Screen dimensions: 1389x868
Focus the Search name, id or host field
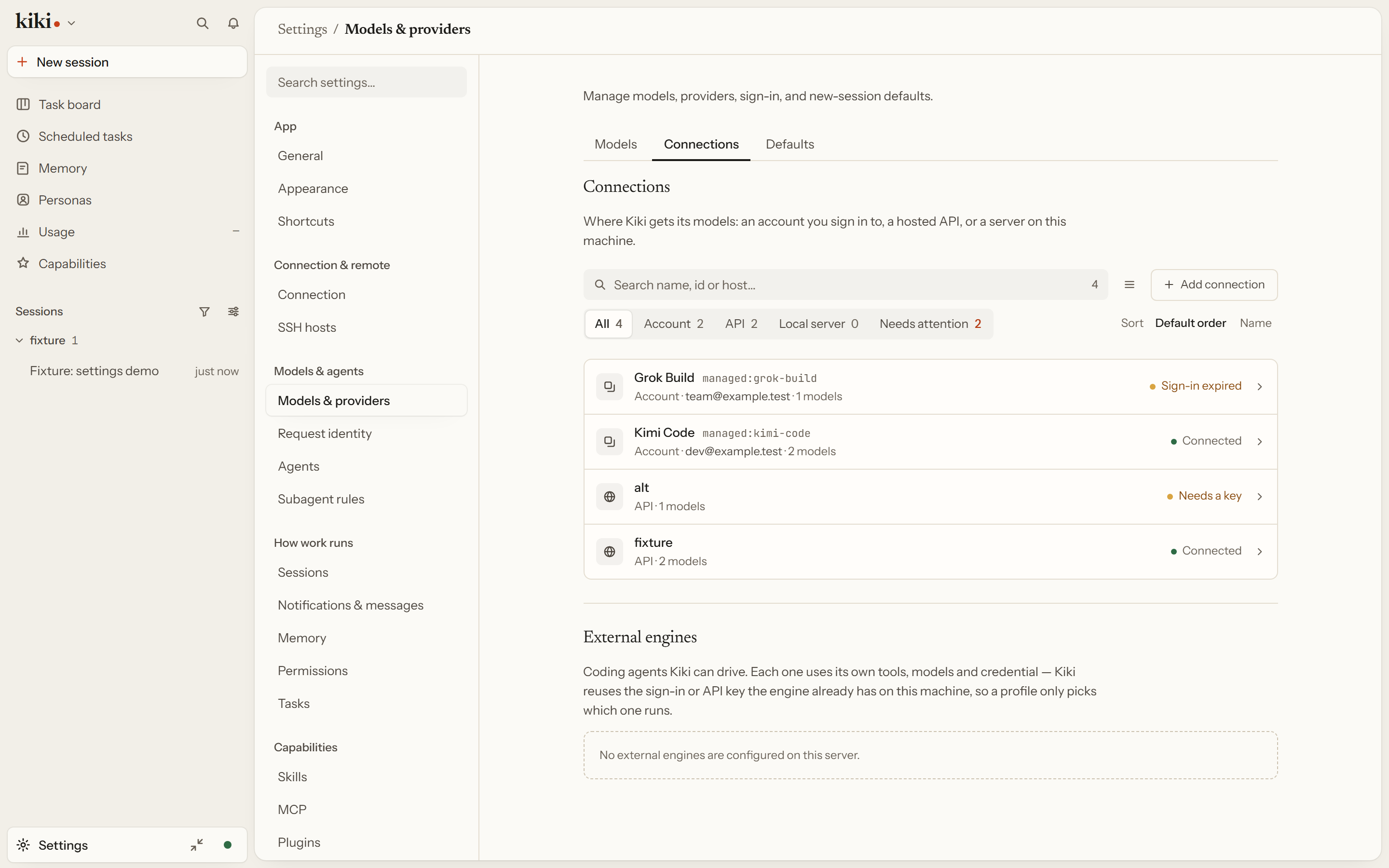(x=845, y=285)
